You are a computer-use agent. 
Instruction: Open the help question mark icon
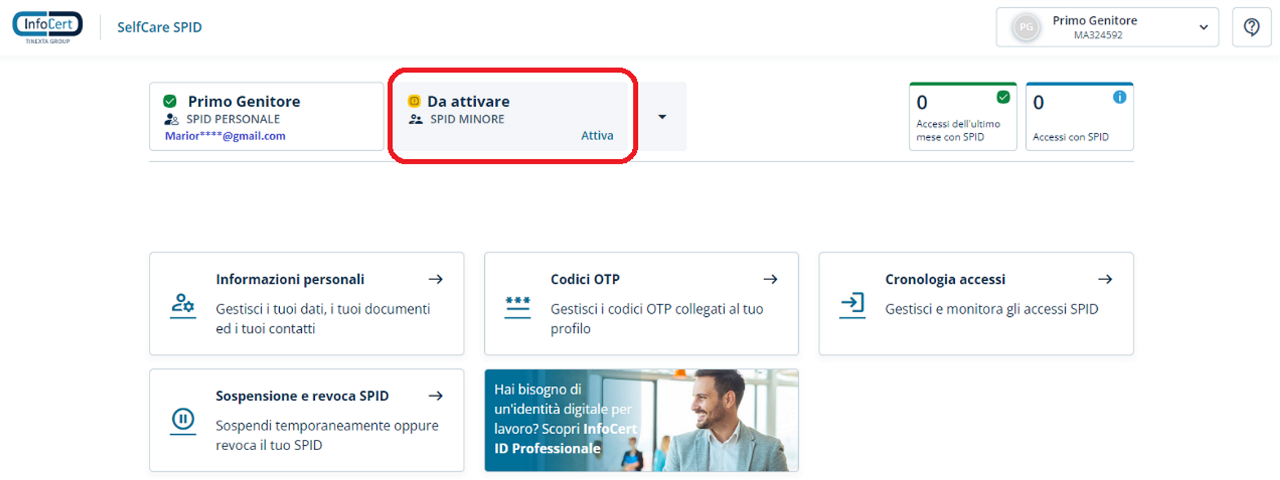click(1251, 27)
